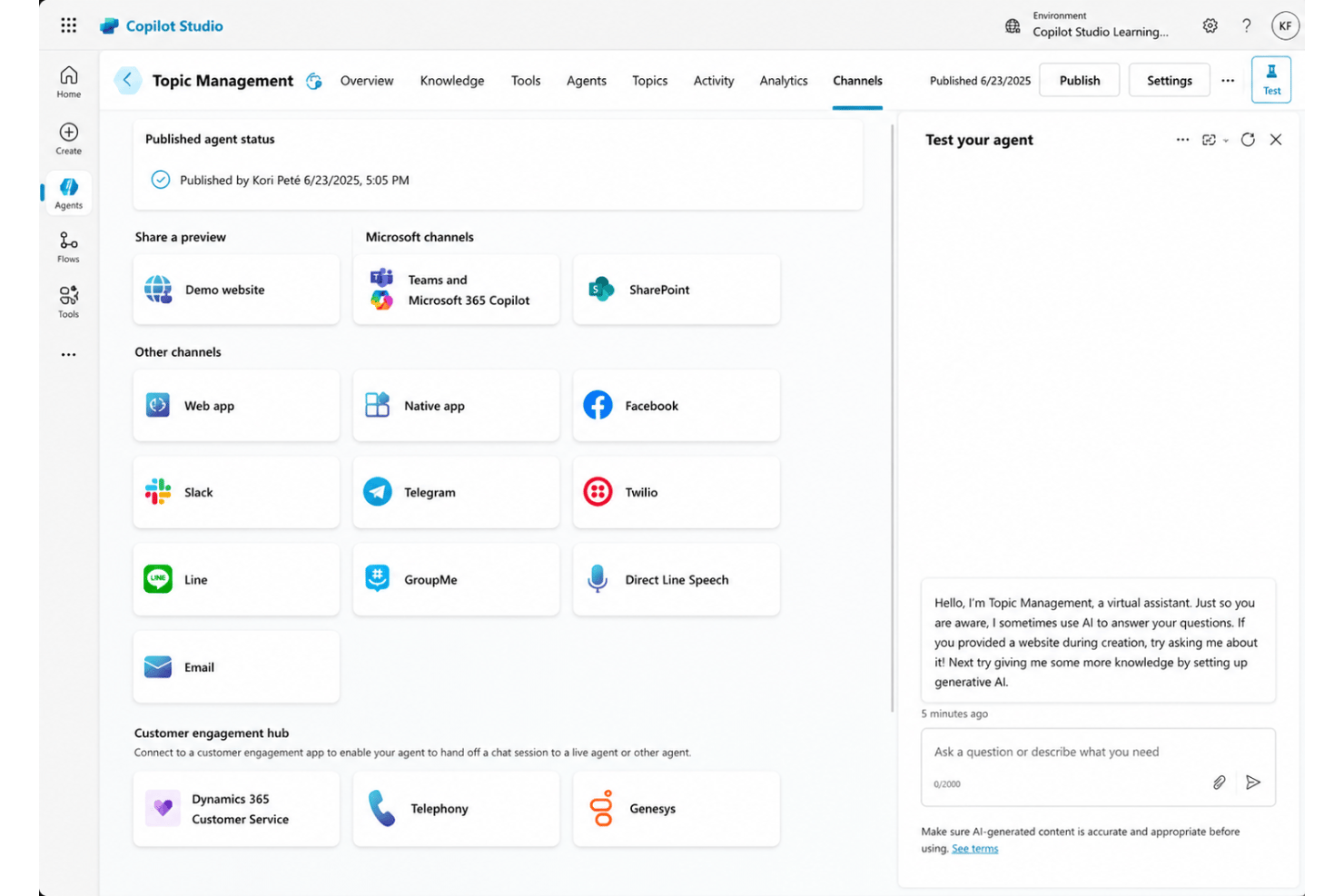Screen dimensions: 1344x896
Task: Configure the Facebook channel
Action: coord(677,406)
